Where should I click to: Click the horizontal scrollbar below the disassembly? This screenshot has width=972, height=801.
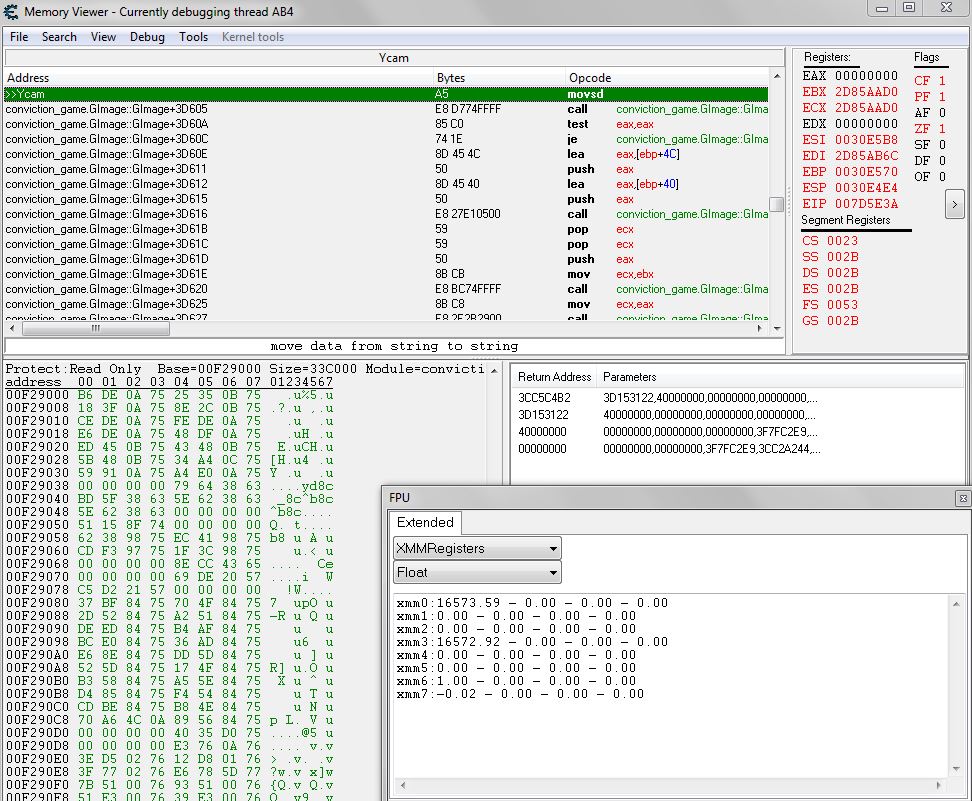point(93,327)
